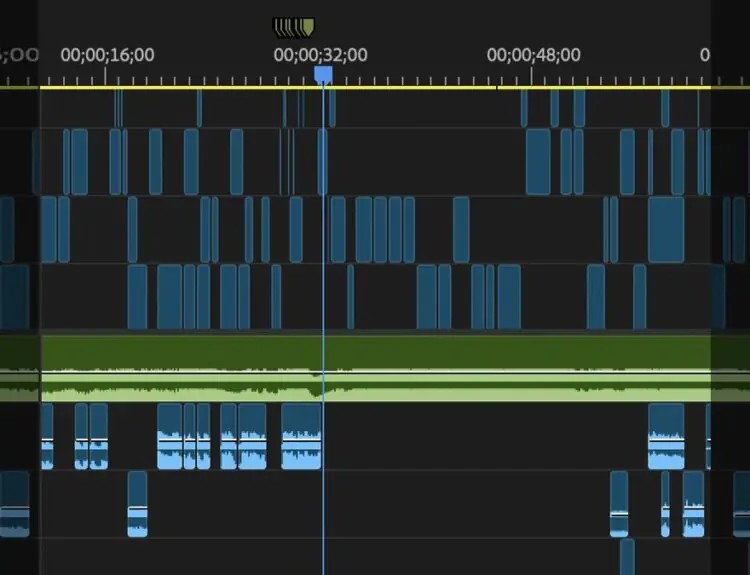
Task: Select the large clip at right end of third video row
Action: click(x=666, y=229)
